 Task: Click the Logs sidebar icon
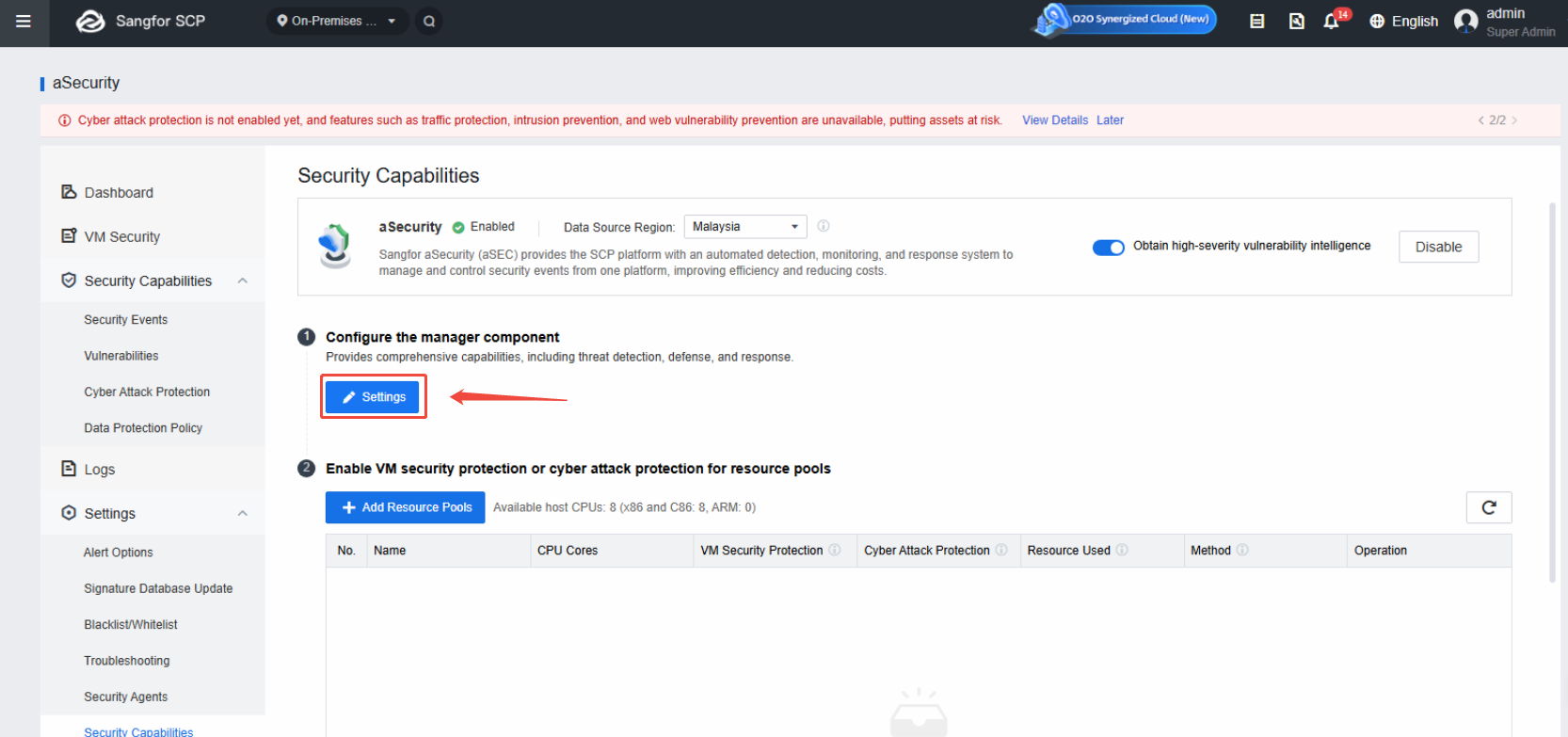click(69, 469)
